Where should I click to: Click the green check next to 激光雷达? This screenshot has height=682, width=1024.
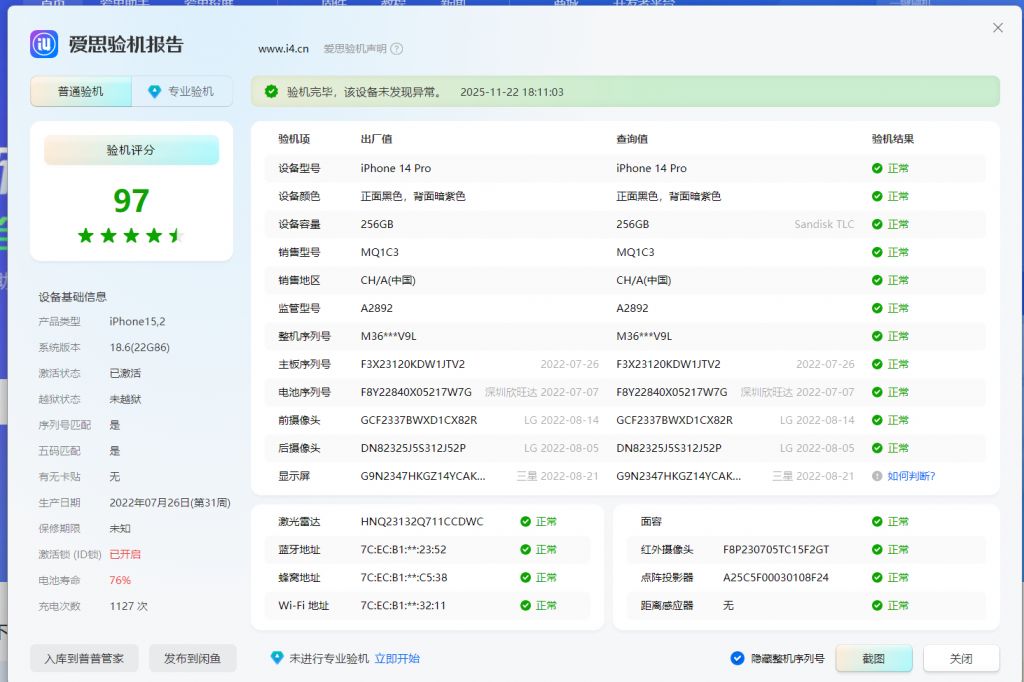pos(525,521)
